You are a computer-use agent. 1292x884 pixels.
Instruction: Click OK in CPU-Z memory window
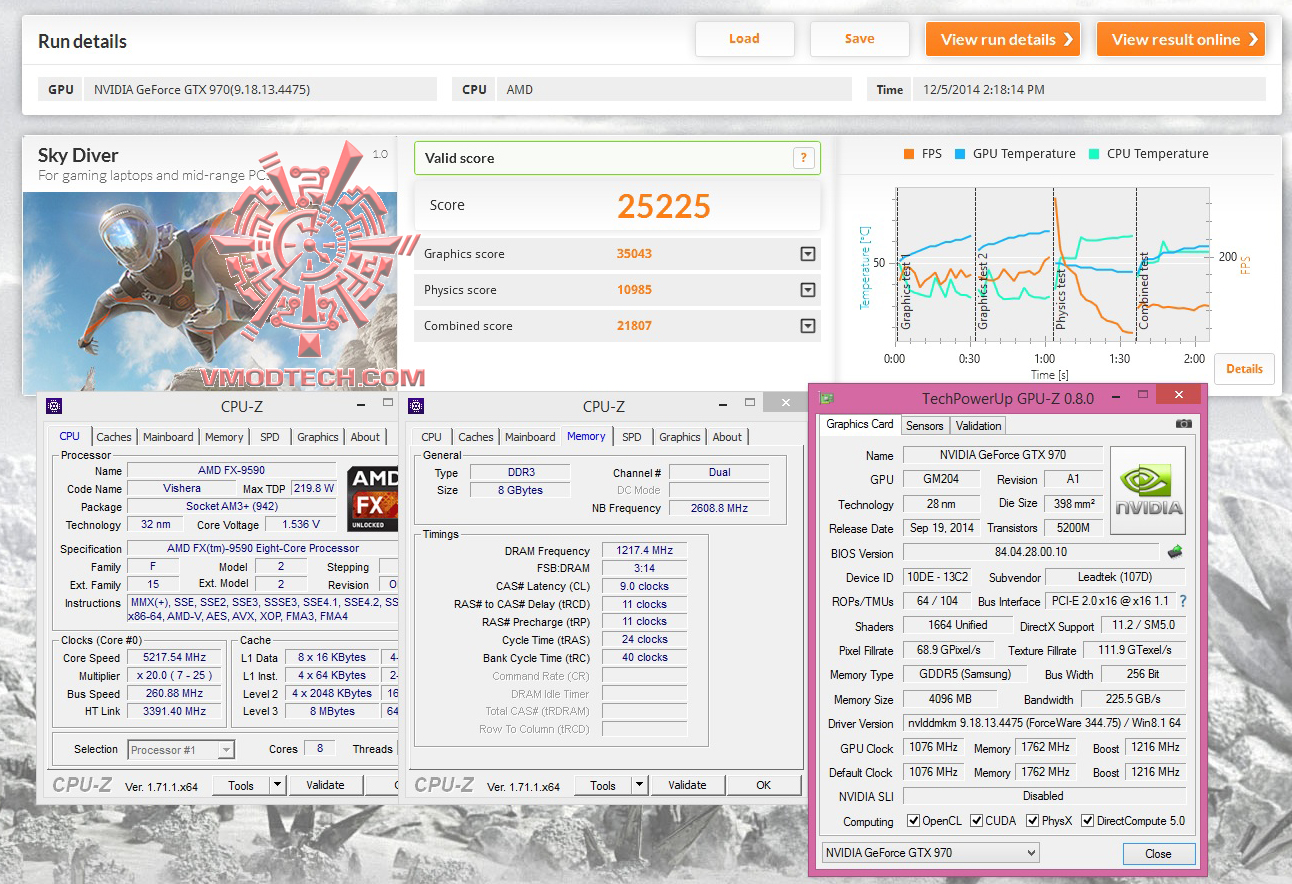point(764,785)
